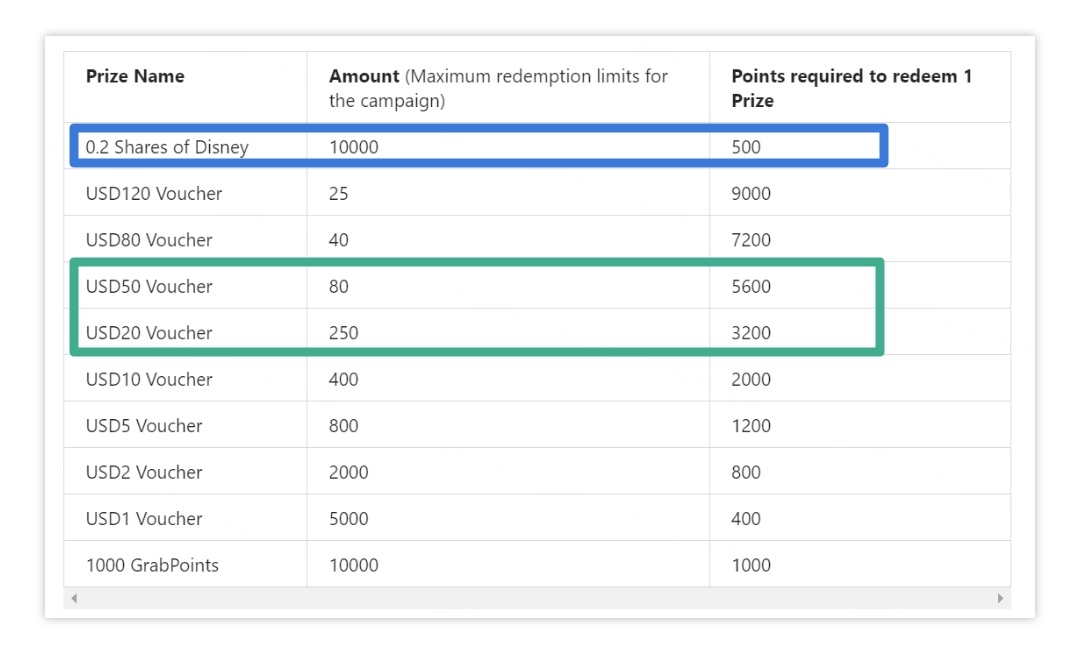Click the right scroll arrow of horizontal scrollbar

tap(1000, 598)
